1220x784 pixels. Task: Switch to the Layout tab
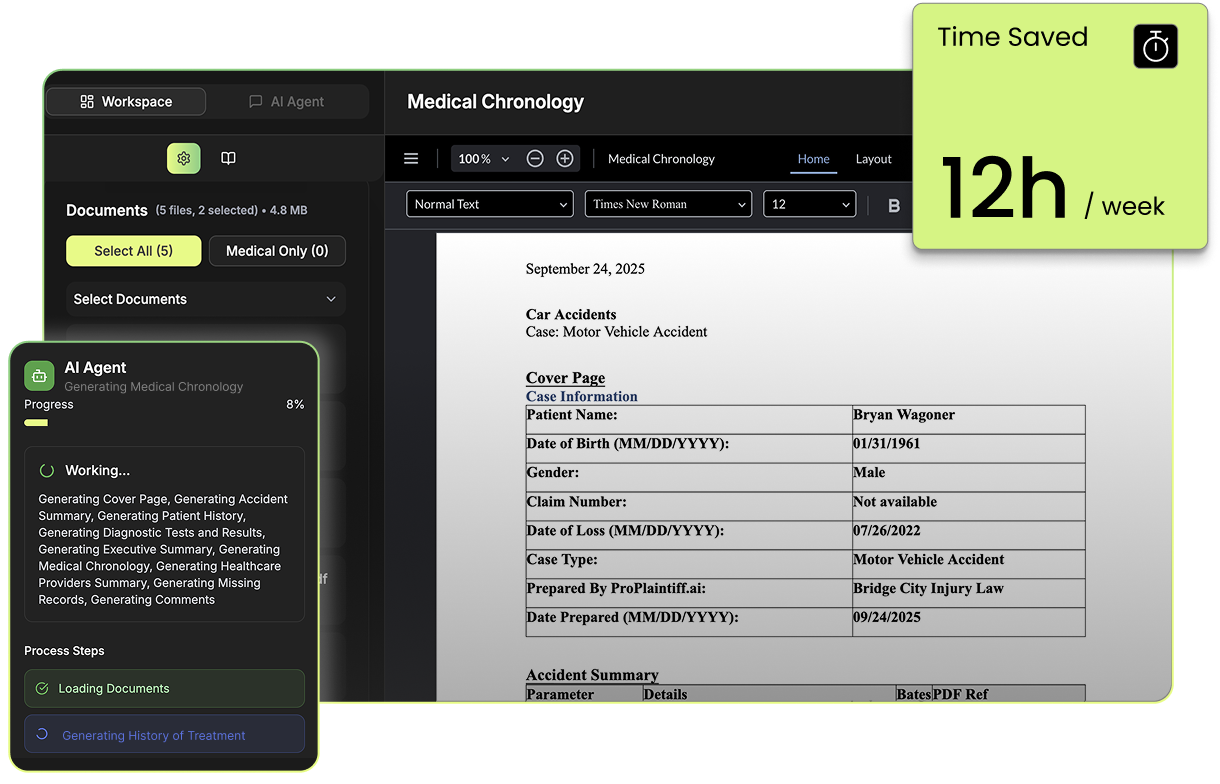(x=873, y=159)
